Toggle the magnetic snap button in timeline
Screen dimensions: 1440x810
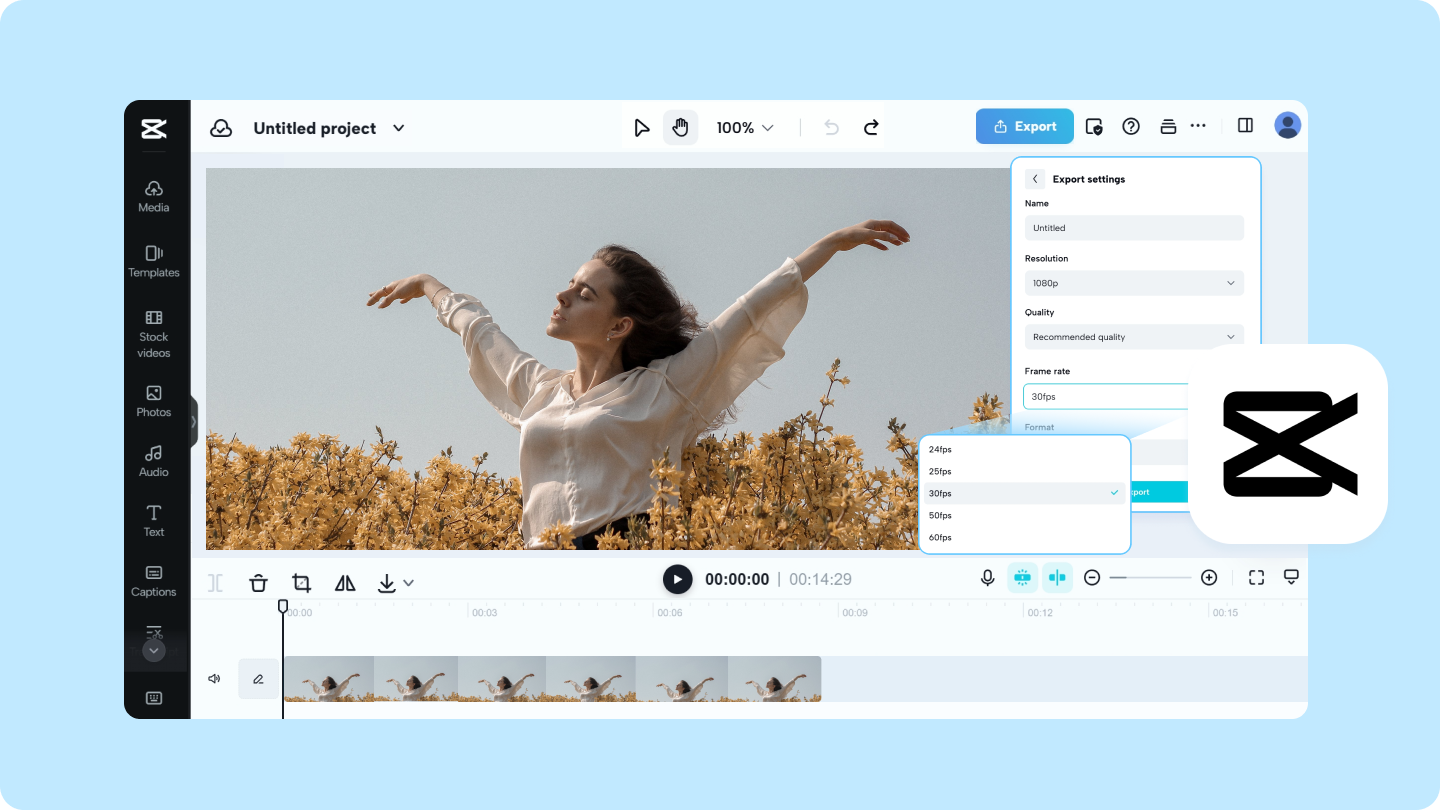1022,577
